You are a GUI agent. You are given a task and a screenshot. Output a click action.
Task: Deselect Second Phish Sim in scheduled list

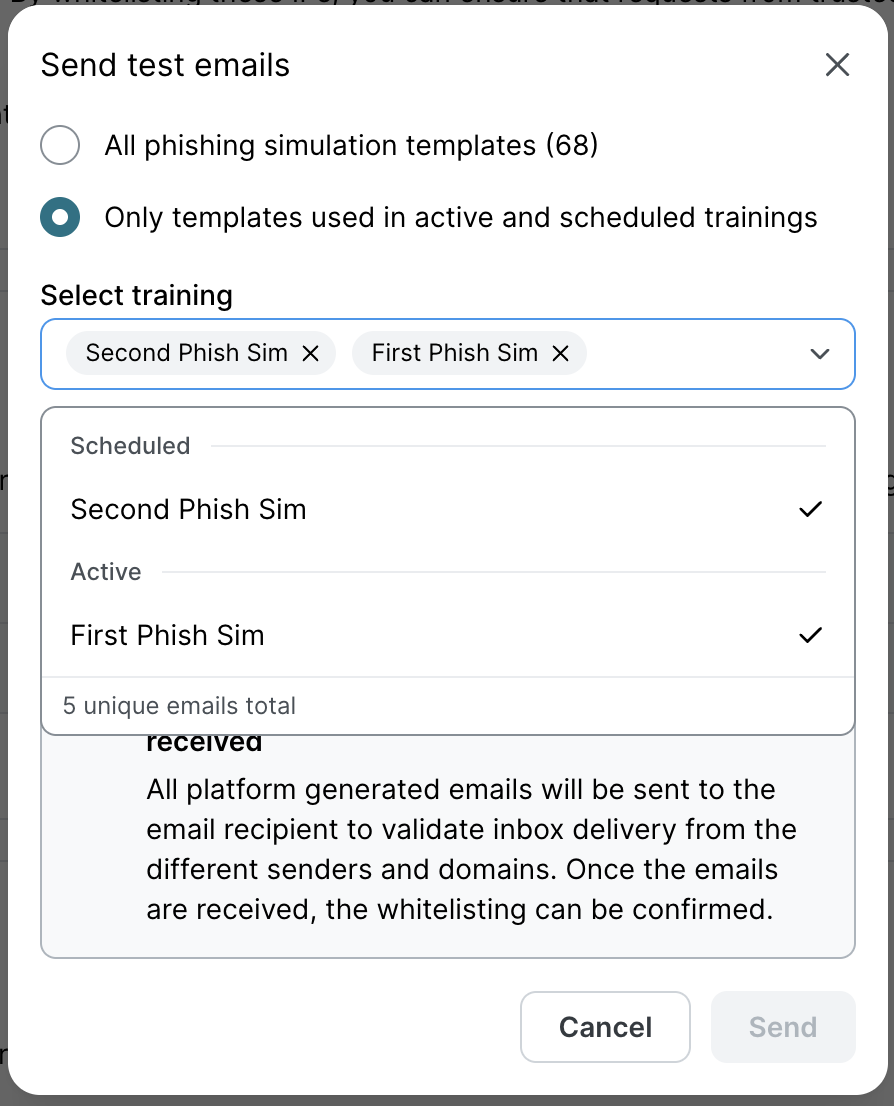tap(189, 510)
